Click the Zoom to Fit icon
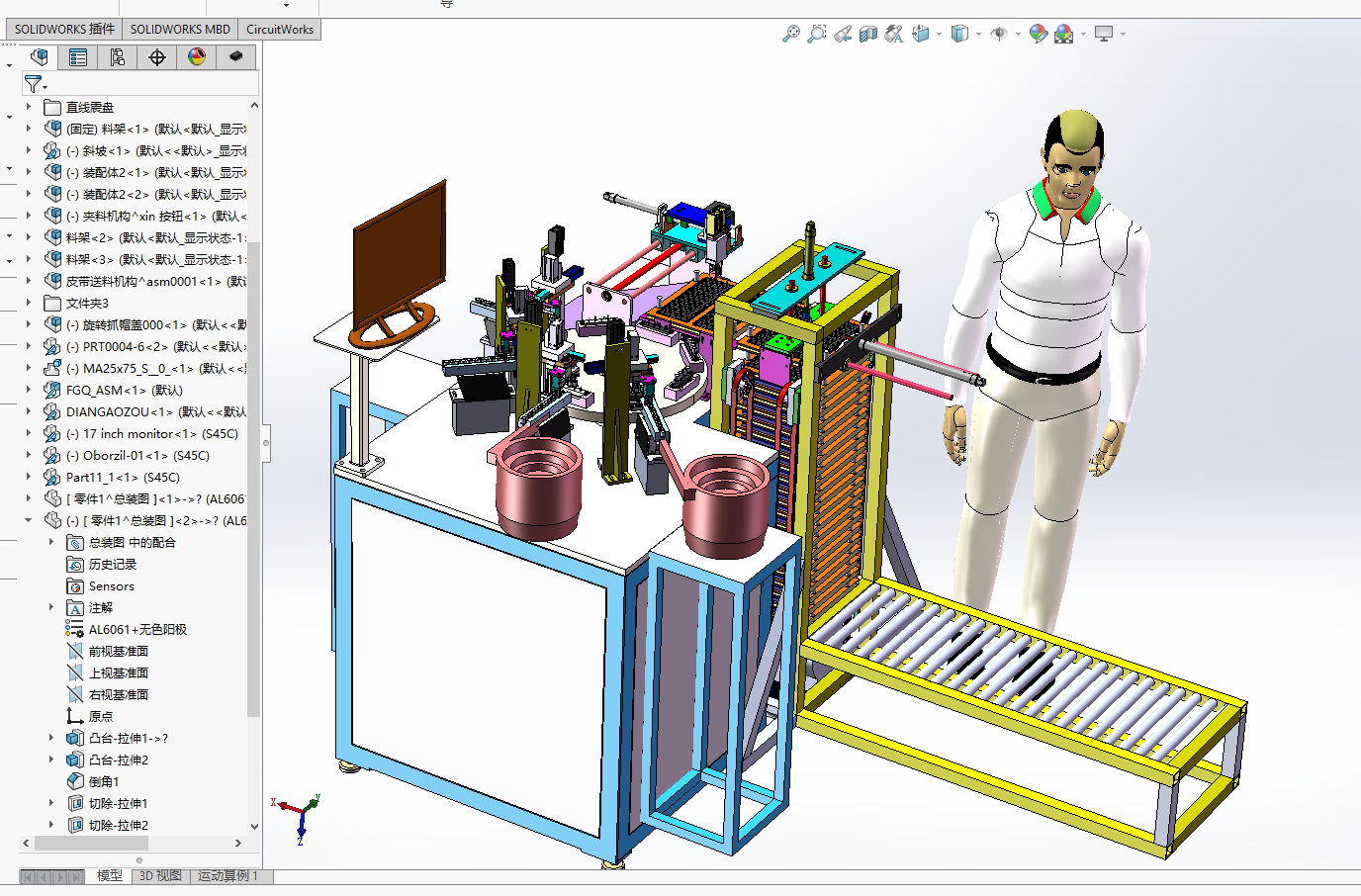1361x896 pixels. [790, 34]
